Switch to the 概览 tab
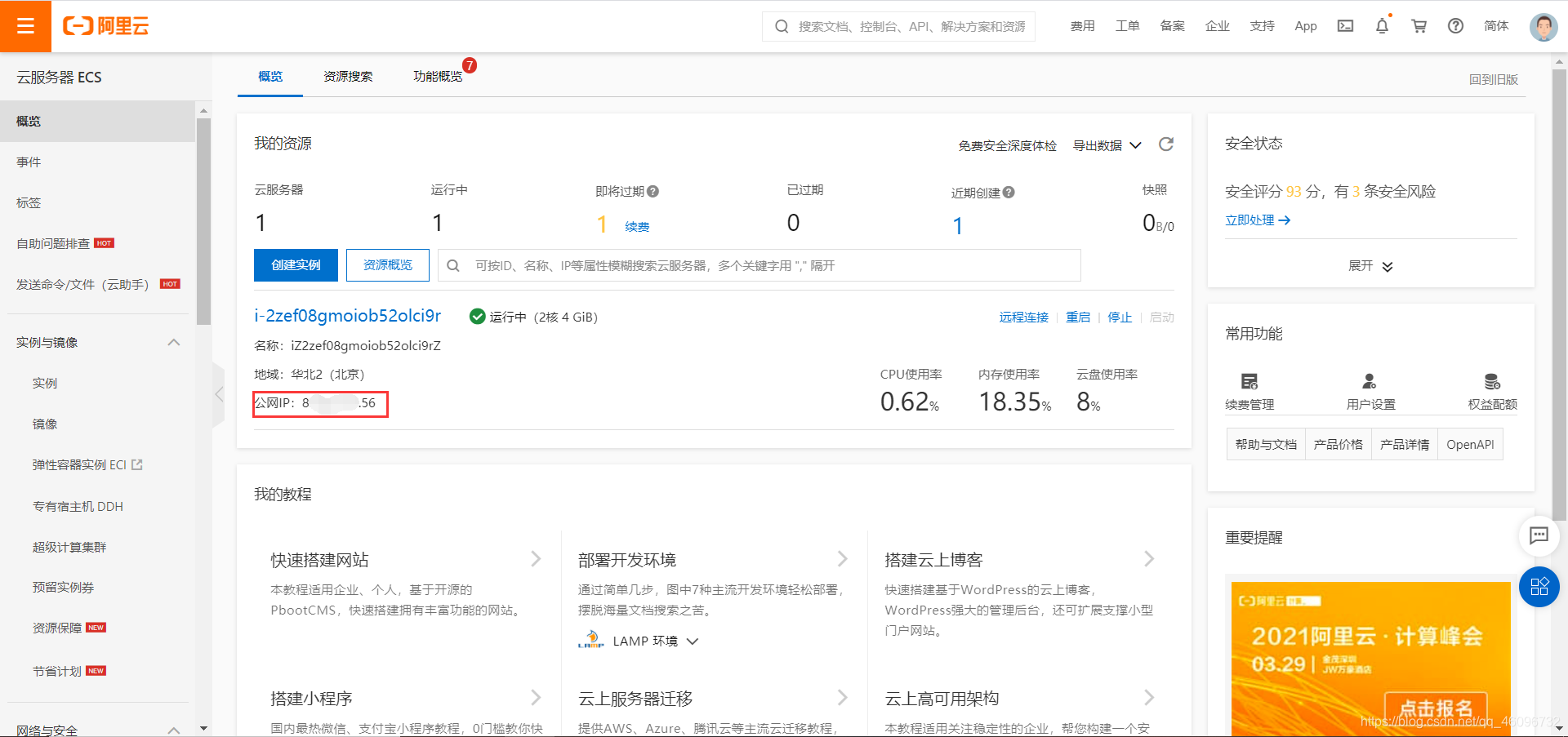1568x737 pixels. pyautogui.click(x=270, y=77)
